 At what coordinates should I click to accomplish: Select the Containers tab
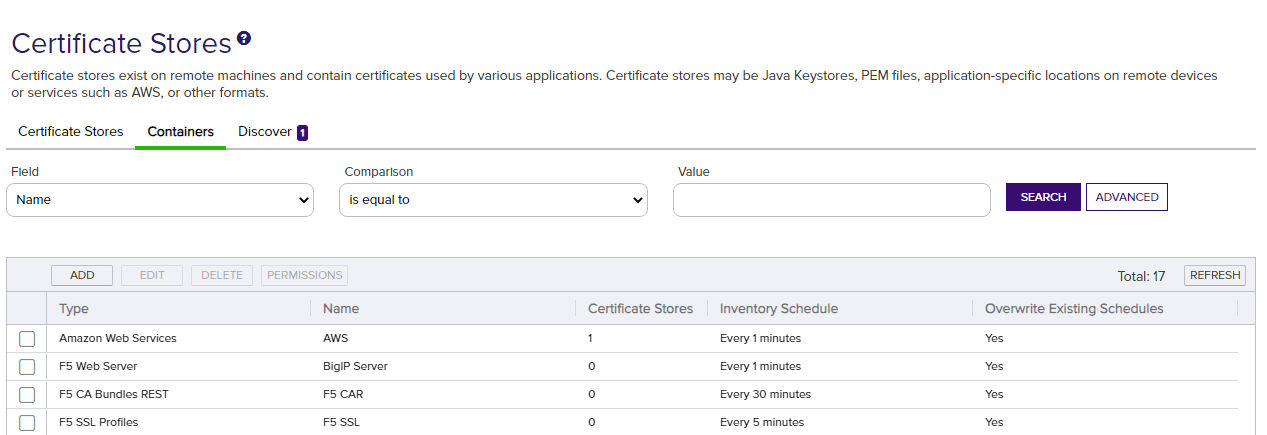pos(181,132)
